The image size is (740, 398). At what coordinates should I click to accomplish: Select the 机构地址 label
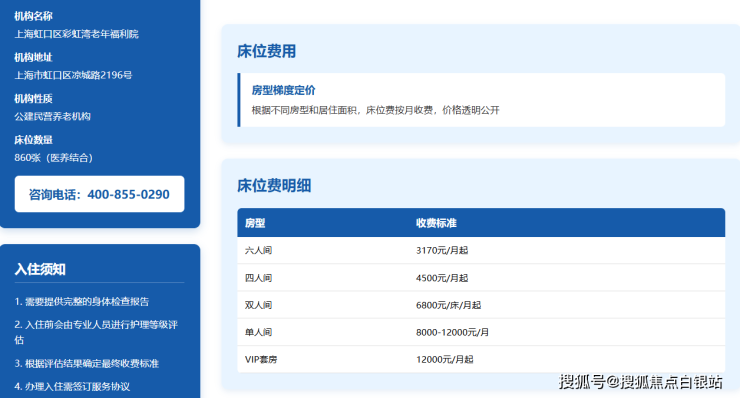(x=33, y=57)
